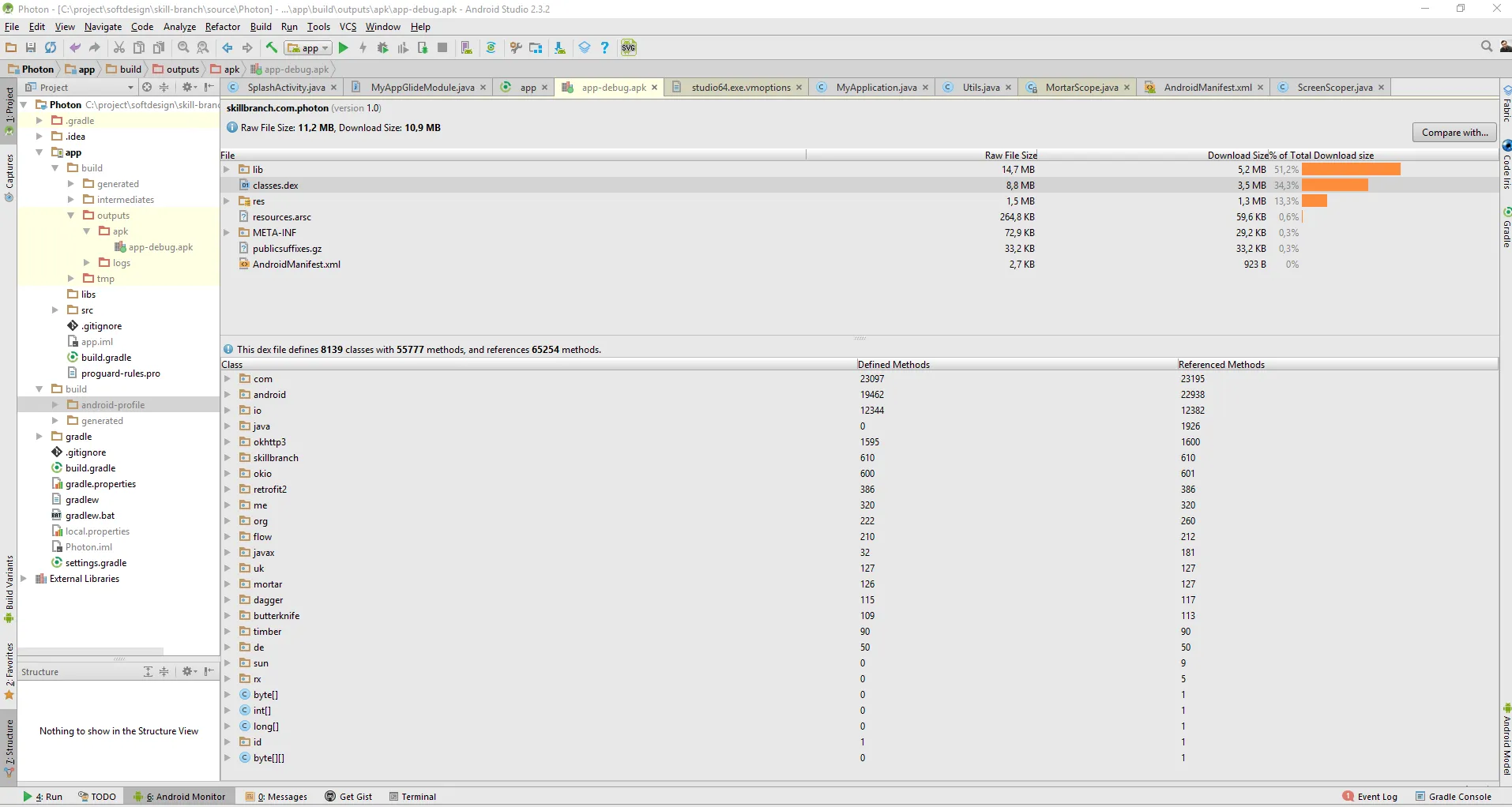Click the Debug app bug icon
This screenshot has width=1512, height=807.
(x=383, y=48)
